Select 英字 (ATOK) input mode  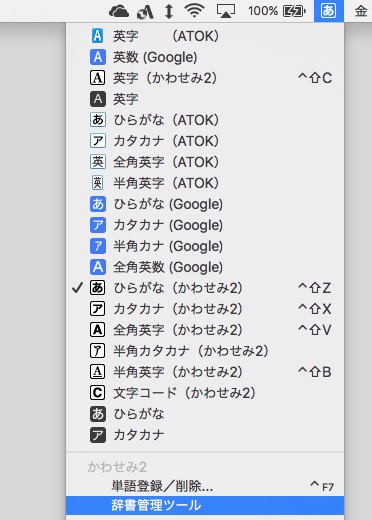205,36
